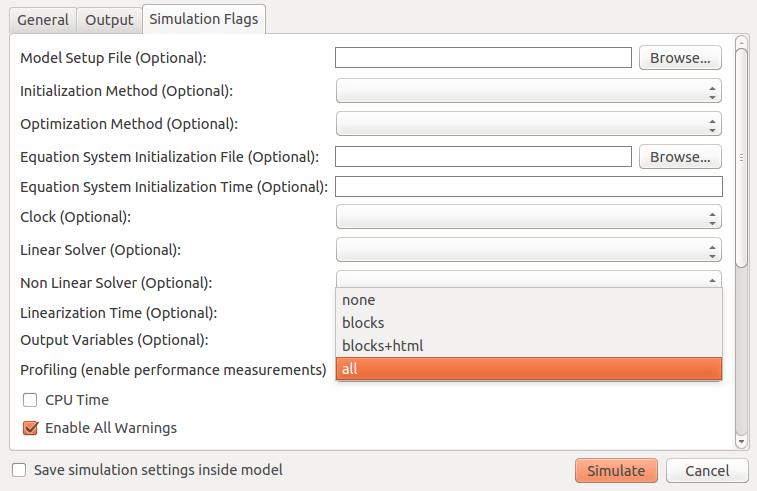
Task: Browse for Equation System Initialization File
Action: [x=680, y=157]
